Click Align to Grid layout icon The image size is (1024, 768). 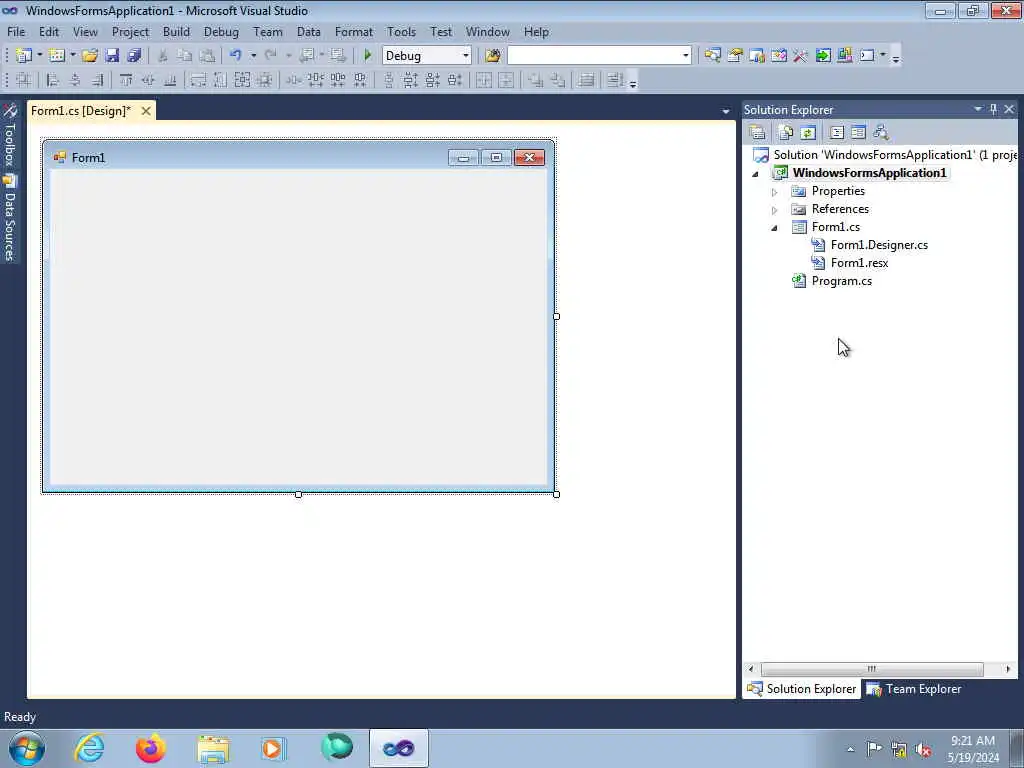pos(24,80)
